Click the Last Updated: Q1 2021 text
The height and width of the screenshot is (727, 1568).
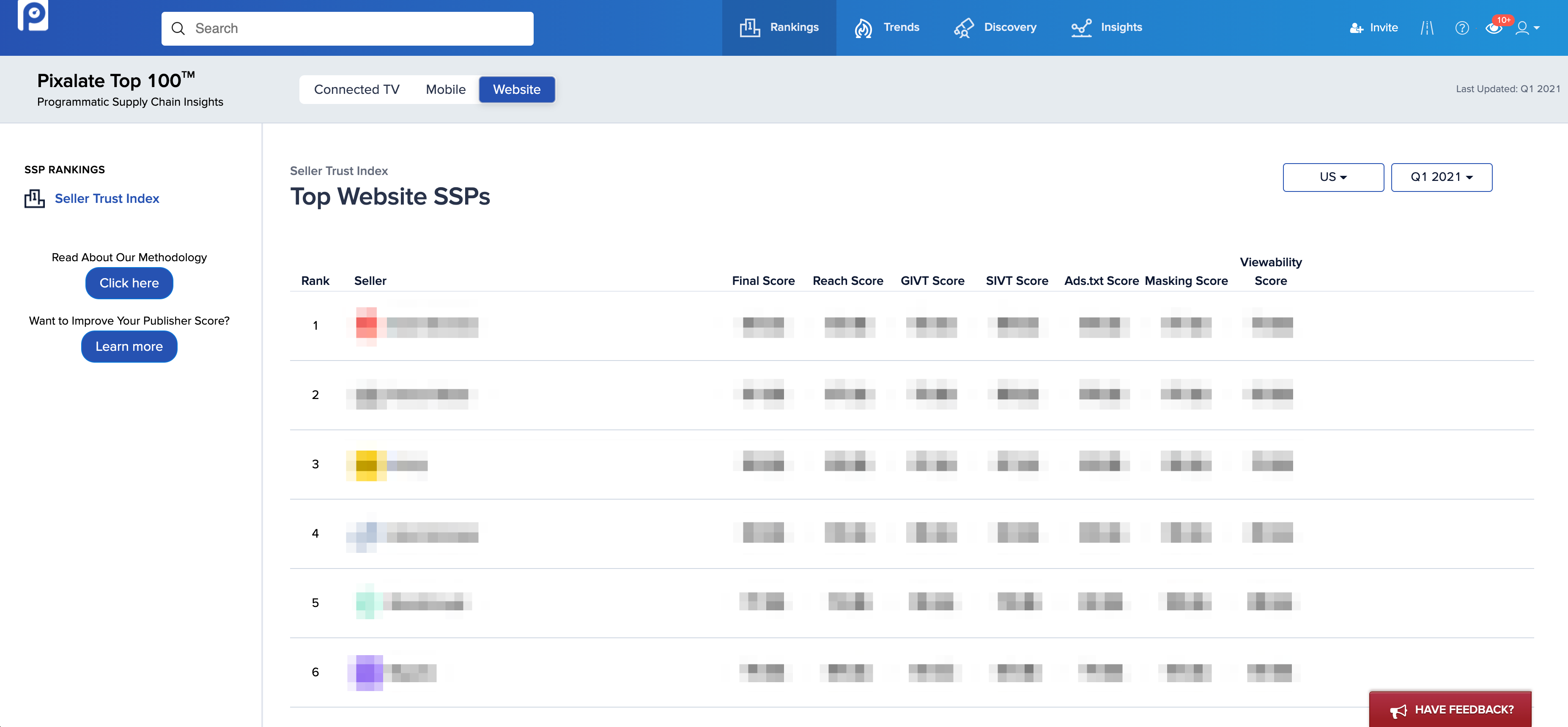[x=1508, y=89]
